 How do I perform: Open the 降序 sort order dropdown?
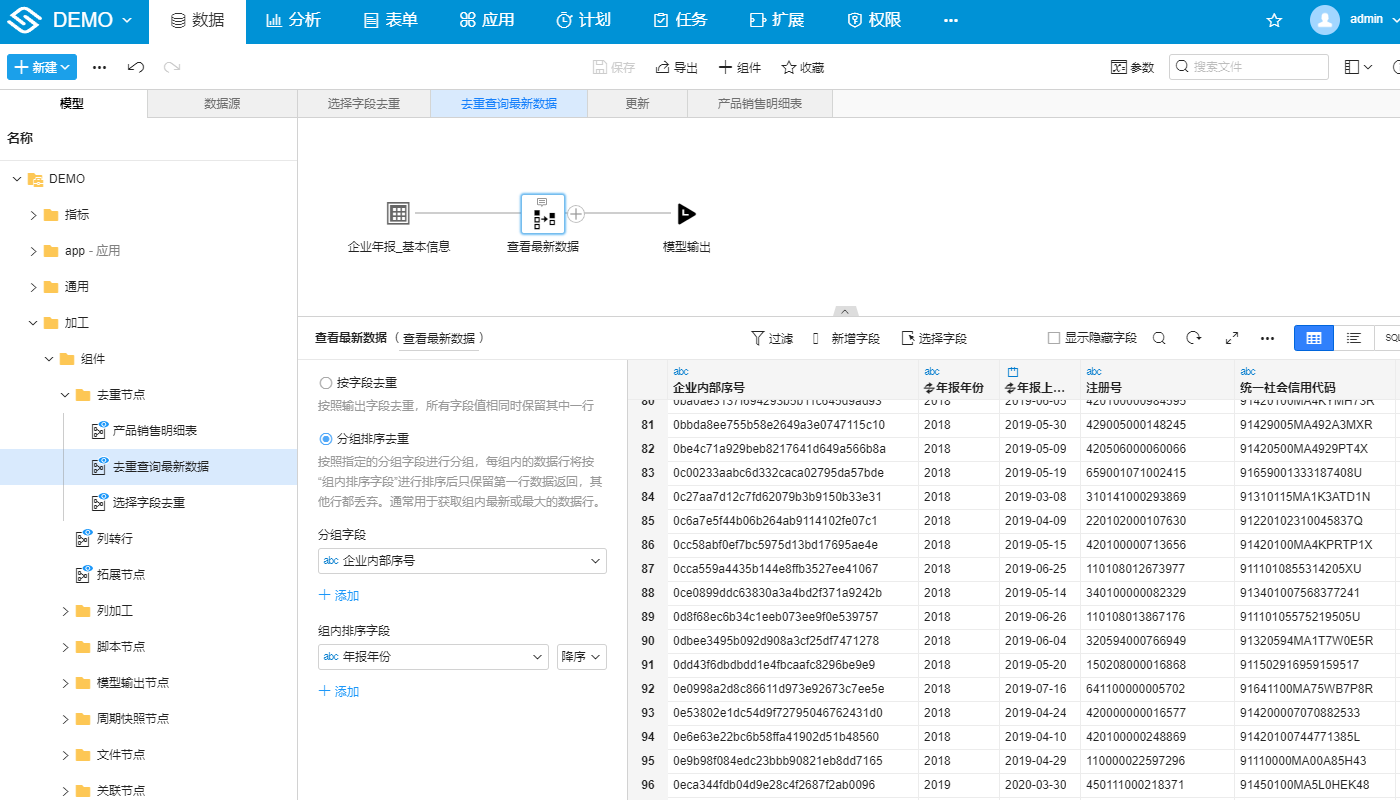(x=581, y=657)
